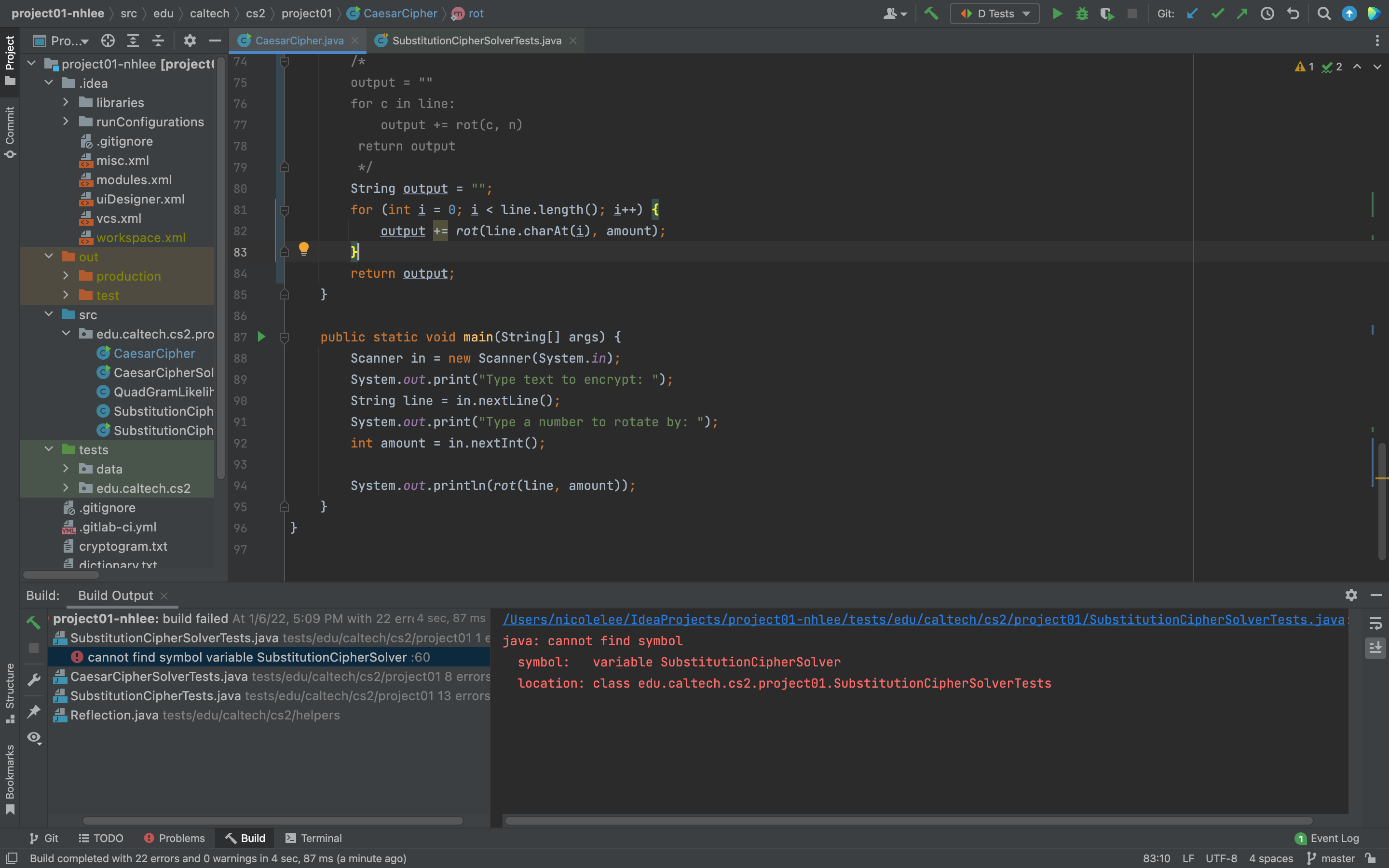Expand the libraries folder
Image resolution: width=1389 pixels, height=868 pixels.
point(66,102)
